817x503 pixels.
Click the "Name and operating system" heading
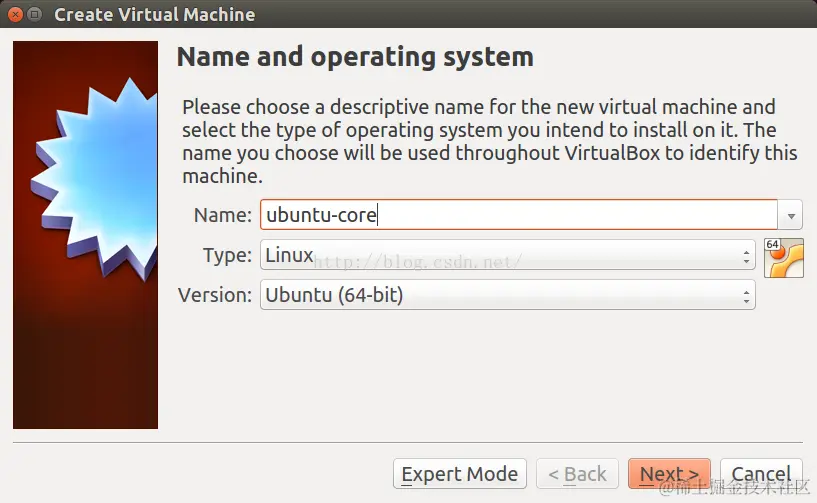(355, 57)
